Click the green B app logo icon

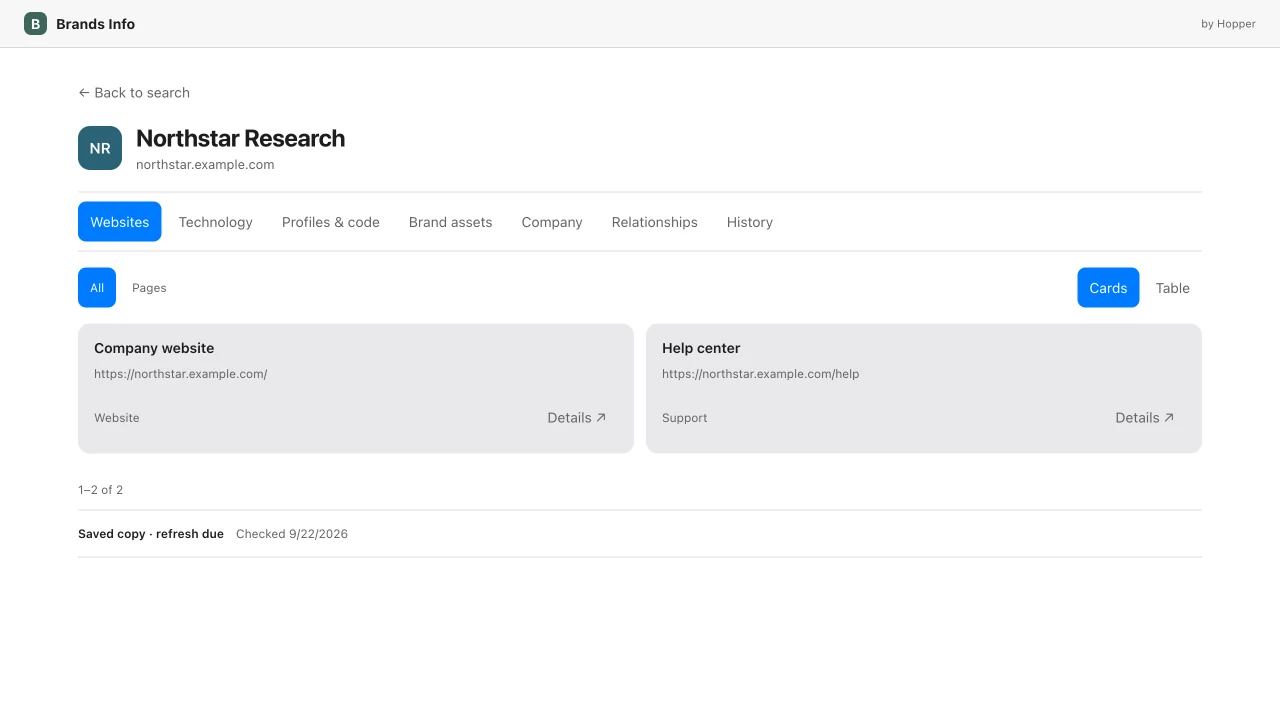[35, 24]
